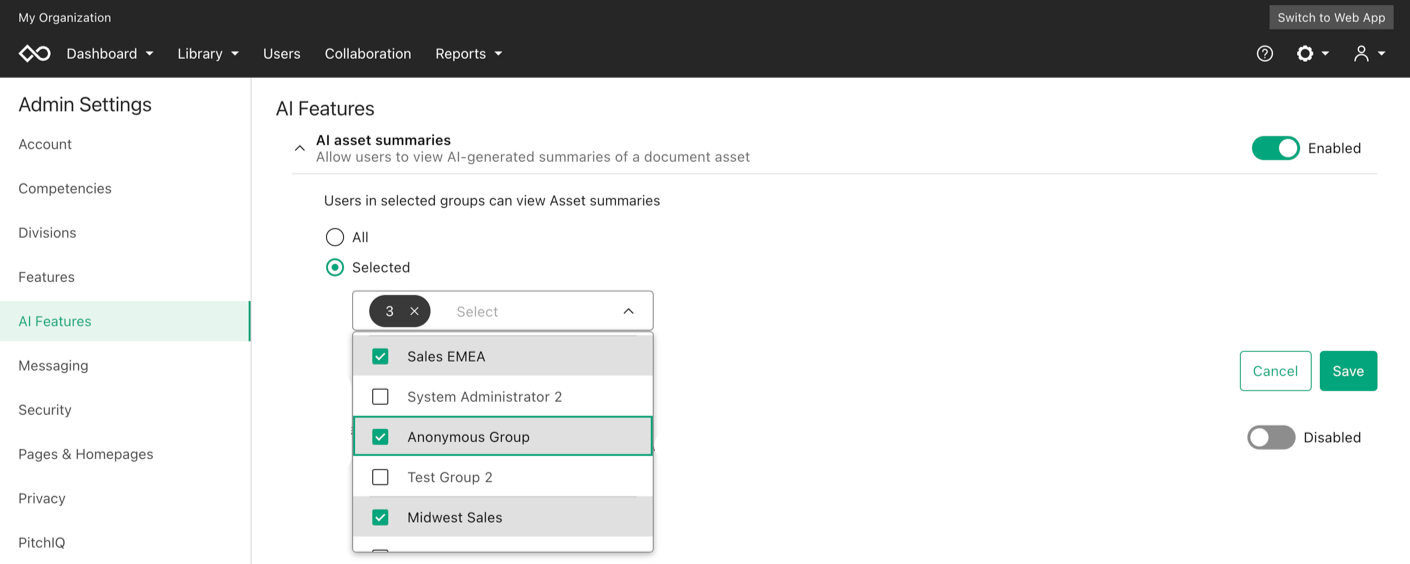Uncheck the Midwest Sales checkbox
This screenshot has height=564, width=1410.
click(x=380, y=517)
